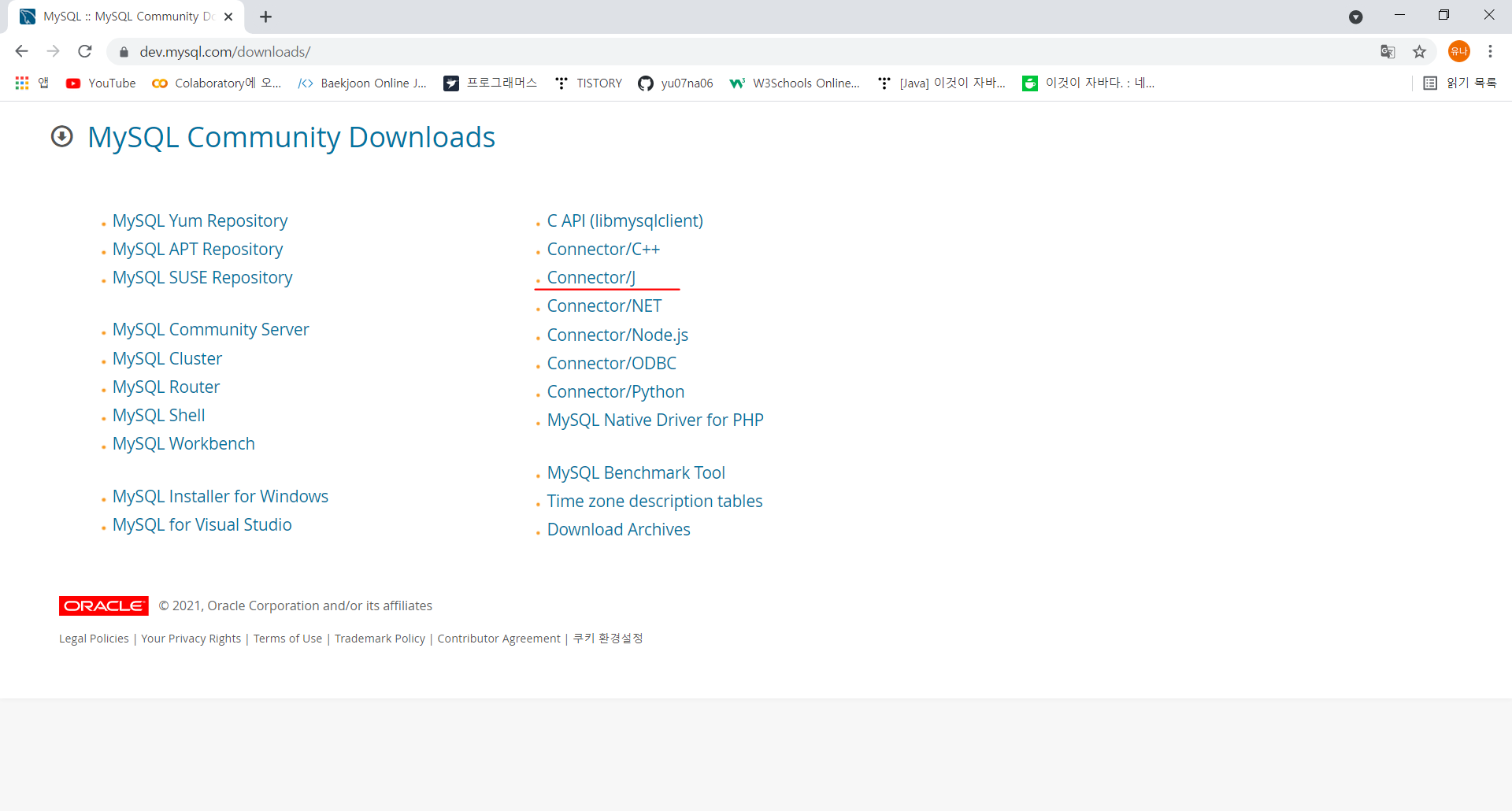
Task: Open C API (libmysqlclient) link
Action: pyautogui.click(x=625, y=220)
